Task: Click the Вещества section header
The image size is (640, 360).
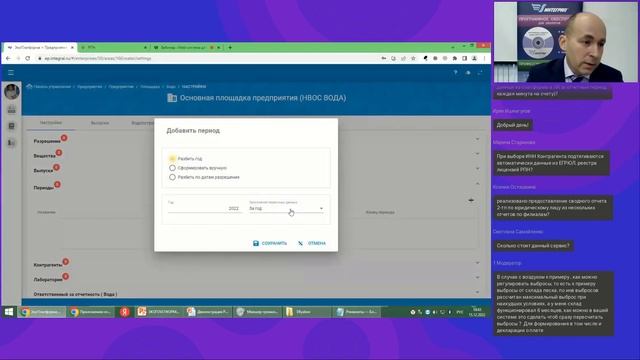Action: point(44,156)
